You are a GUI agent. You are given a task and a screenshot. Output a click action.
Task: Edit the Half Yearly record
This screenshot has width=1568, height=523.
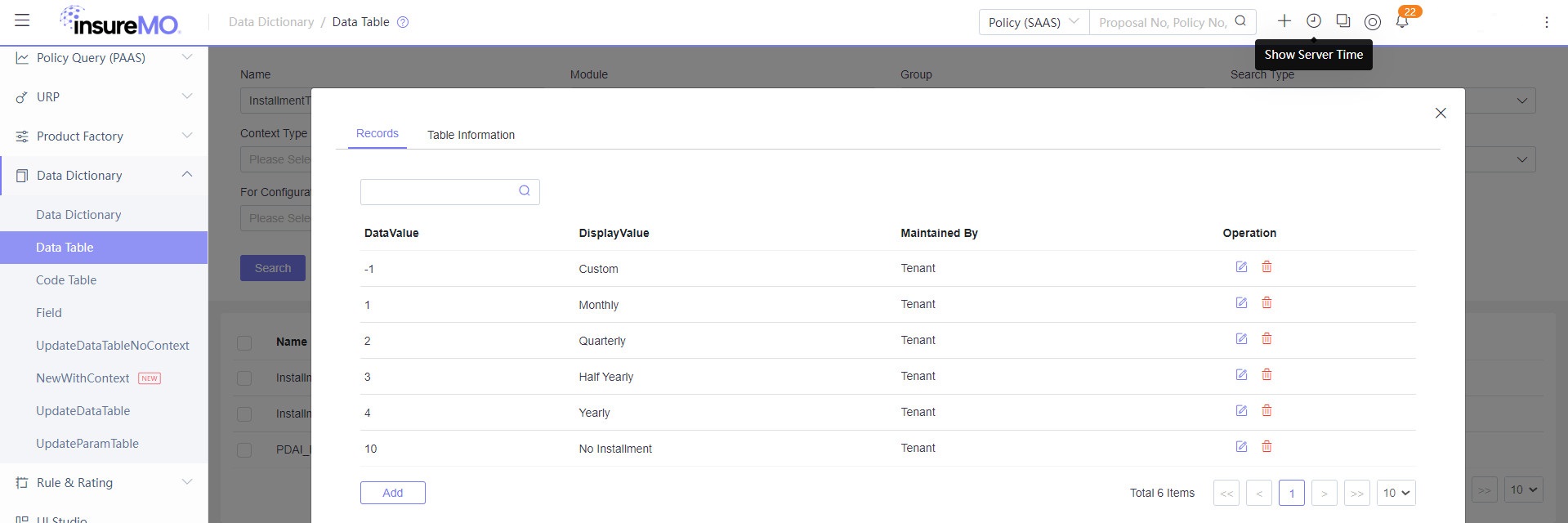pyautogui.click(x=1241, y=375)
